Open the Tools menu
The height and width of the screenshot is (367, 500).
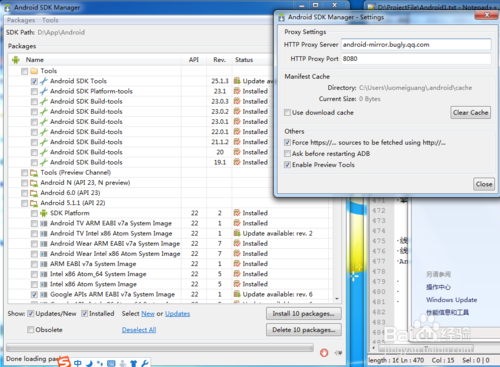point(50,20)
